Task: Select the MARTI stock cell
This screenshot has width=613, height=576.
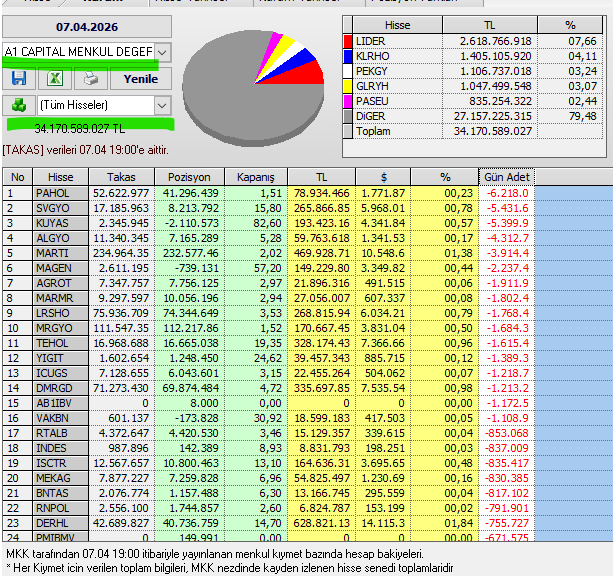Action: pos(61,253)
